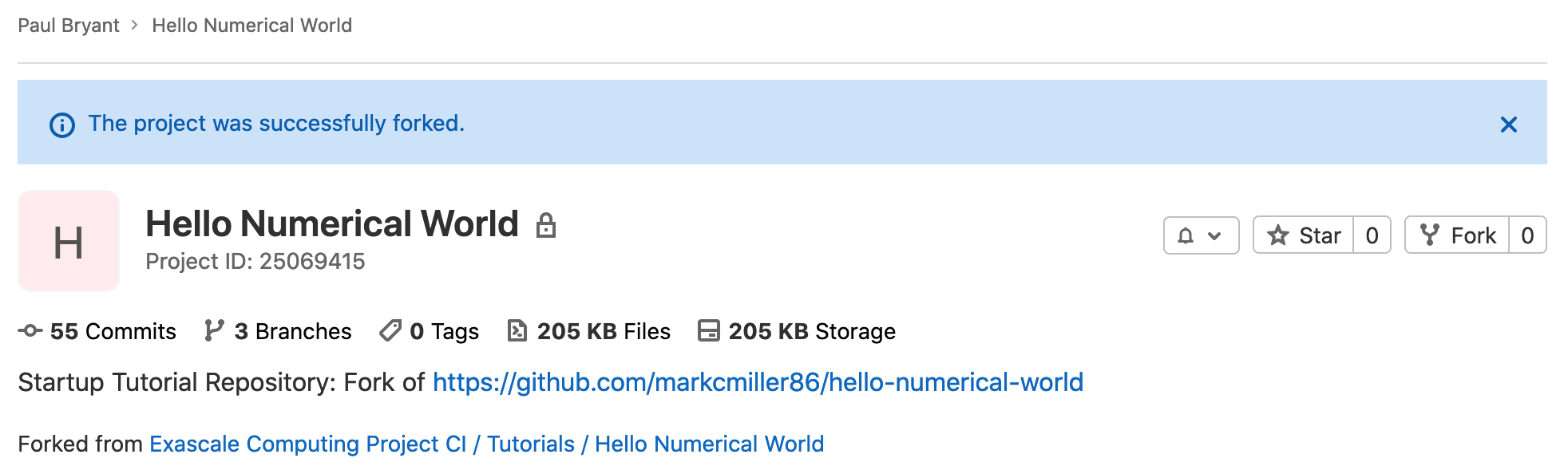Click Paul Bryant in the breadcrumb
Screen dimensions: 1568x466
tap(69, 26)
